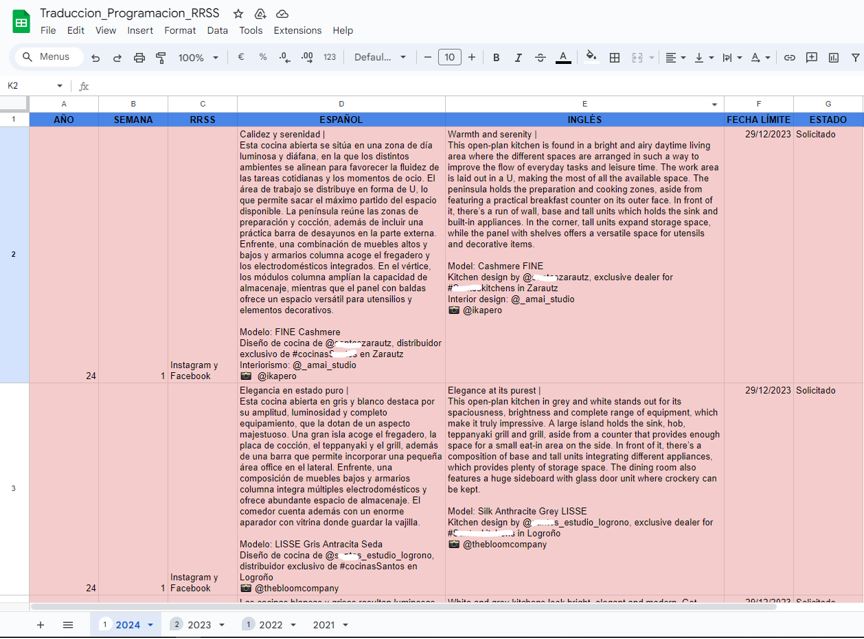The width and height of the screenshot is (864, 639).
Task: Click the cell name box showing K2
Action: pos(33,86)
